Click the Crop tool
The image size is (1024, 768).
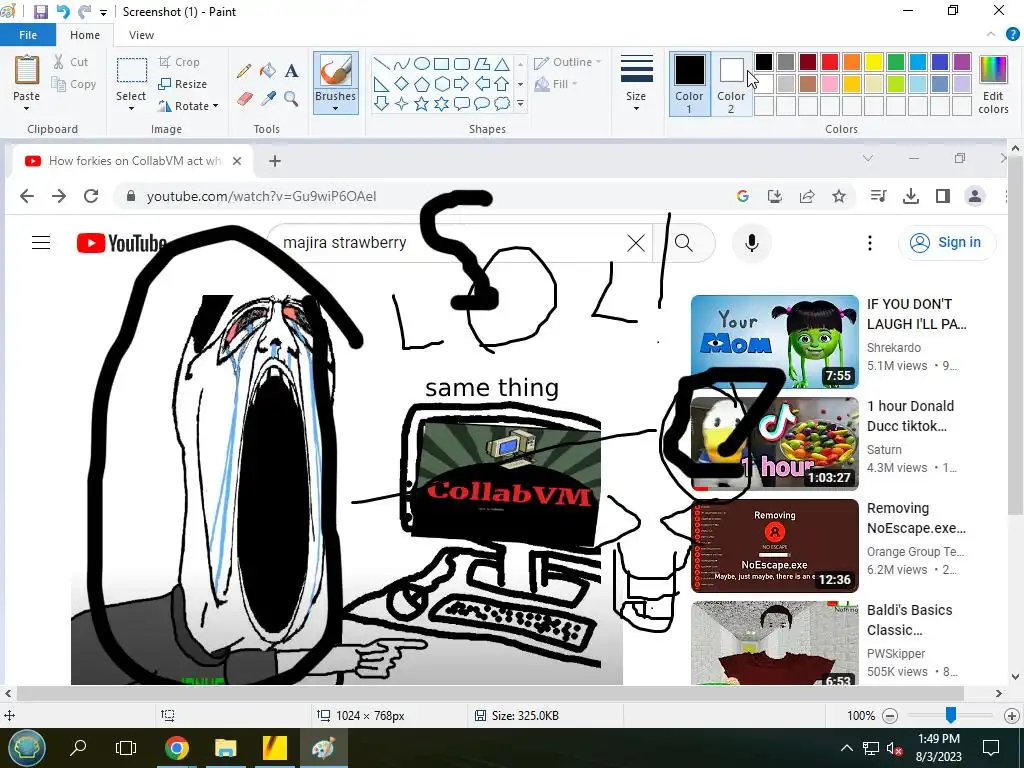(179, 62)
